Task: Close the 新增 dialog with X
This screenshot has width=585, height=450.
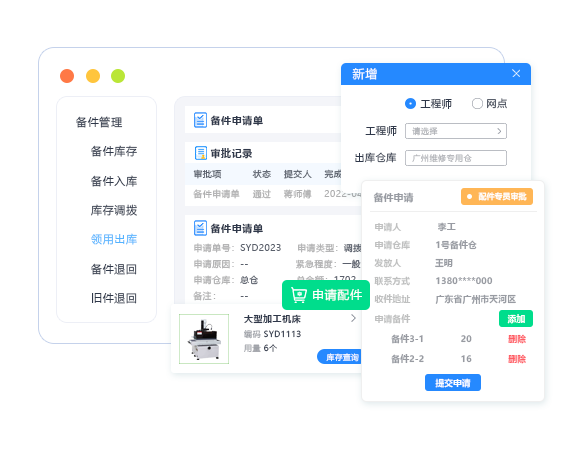Action: coord(516,74)
